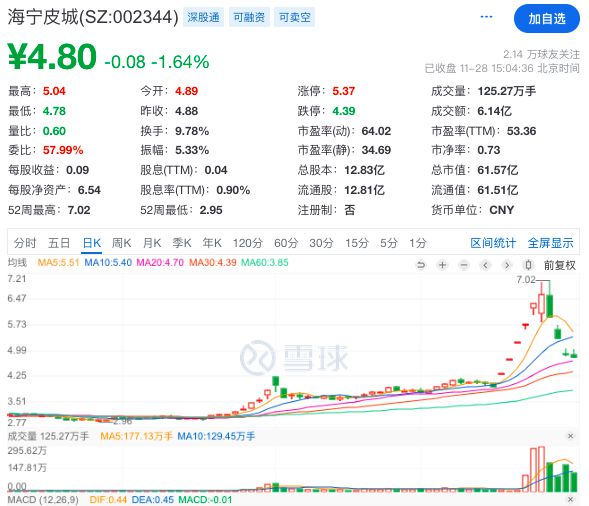Select the 周K weekly chart tab

coord(121,243)
